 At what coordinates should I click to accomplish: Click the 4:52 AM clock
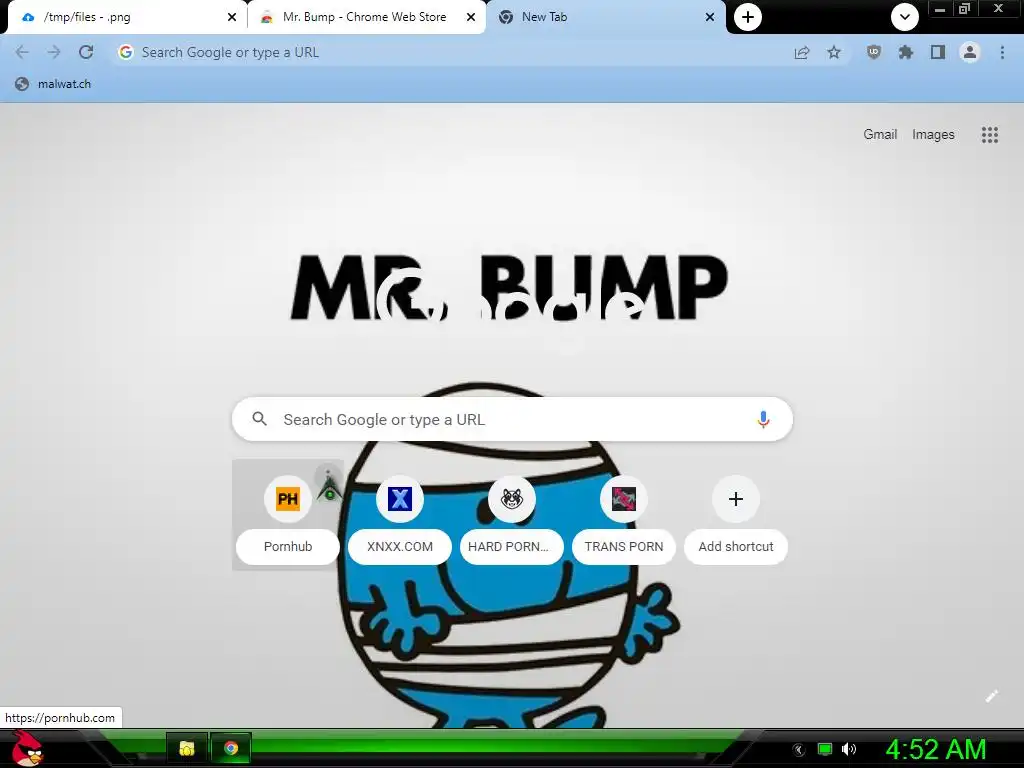pyautogui.click(x=935, y=749)
